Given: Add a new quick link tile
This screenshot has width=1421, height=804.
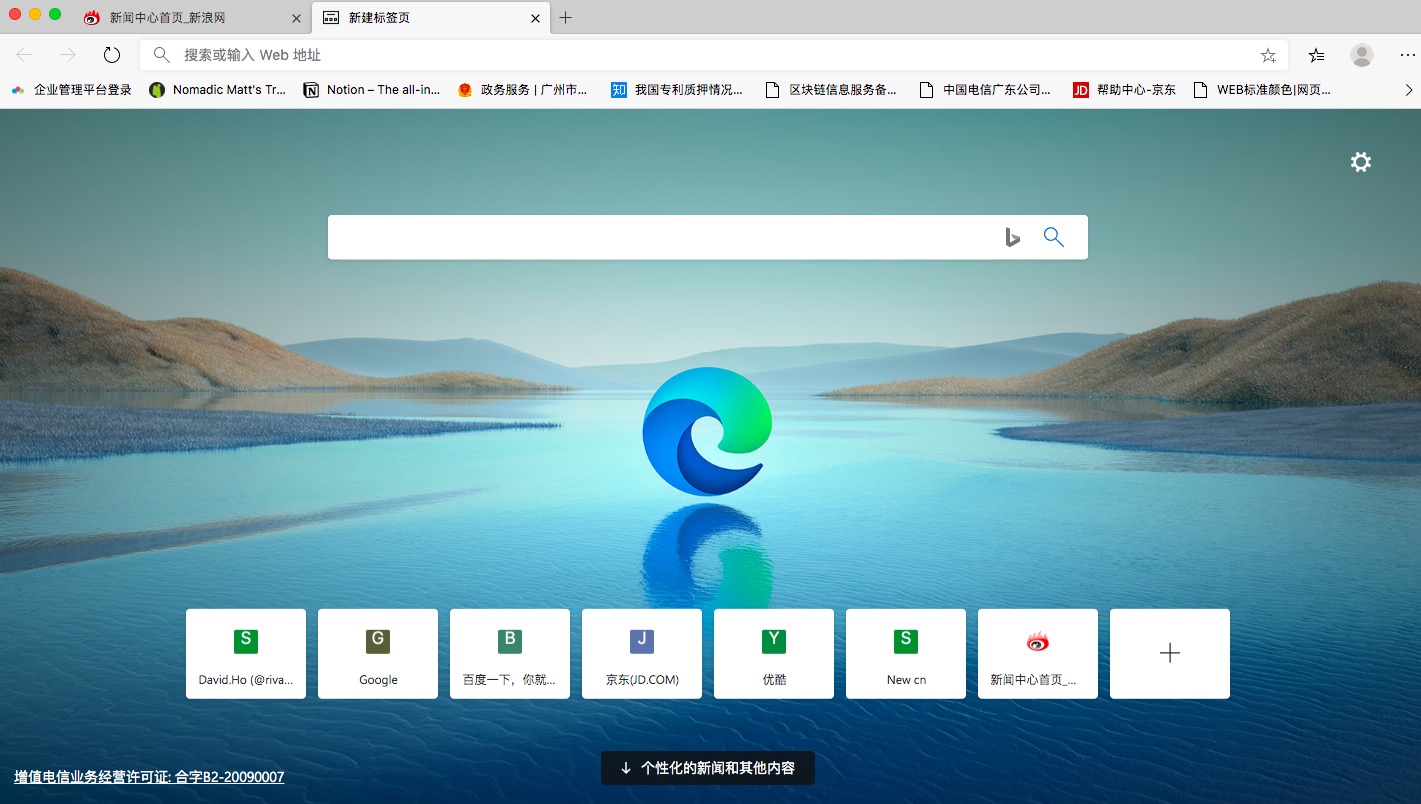Looking at the screenshot, I should 1170,653.
